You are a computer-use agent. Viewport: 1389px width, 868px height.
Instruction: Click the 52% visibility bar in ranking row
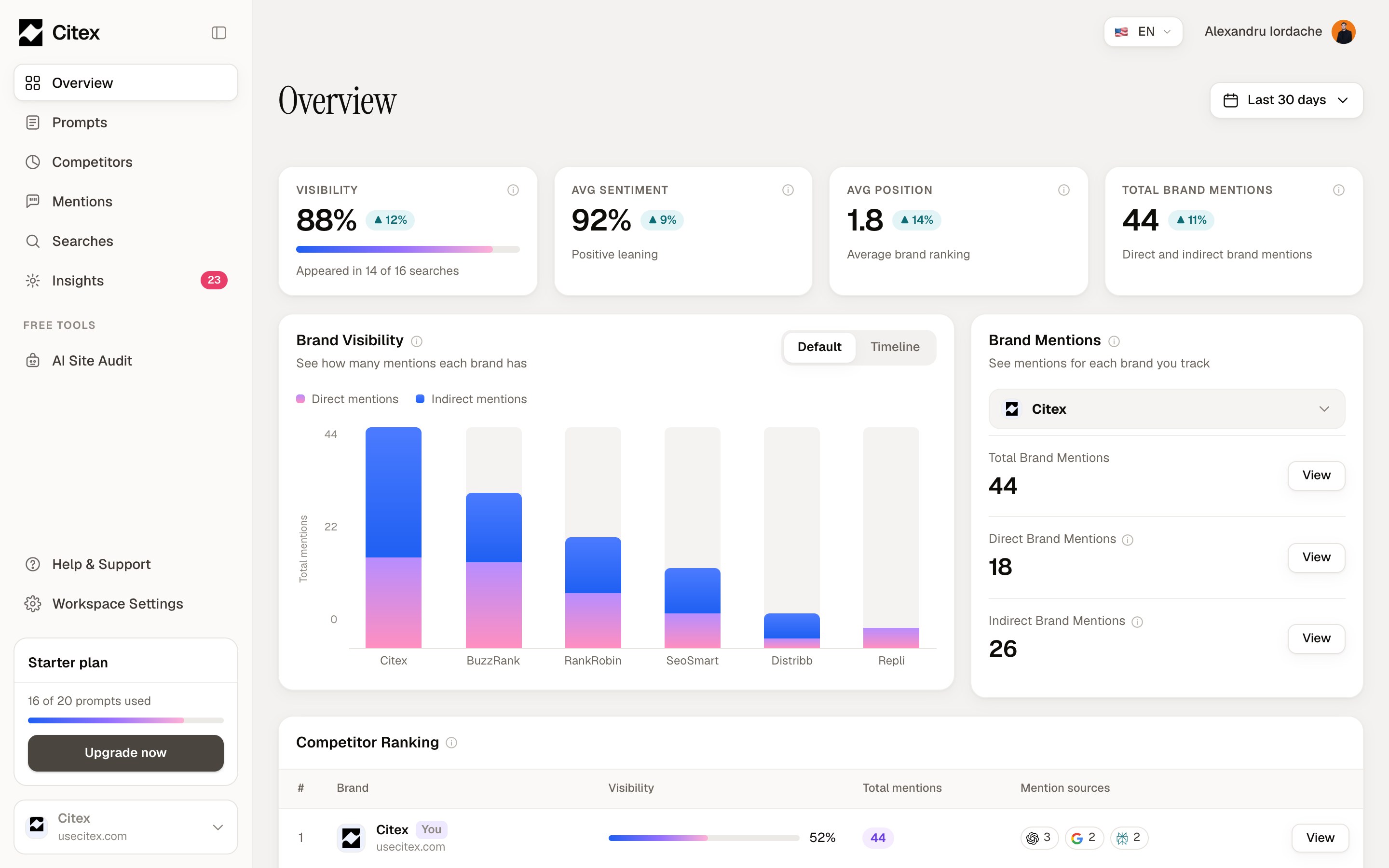pos(703,838)
